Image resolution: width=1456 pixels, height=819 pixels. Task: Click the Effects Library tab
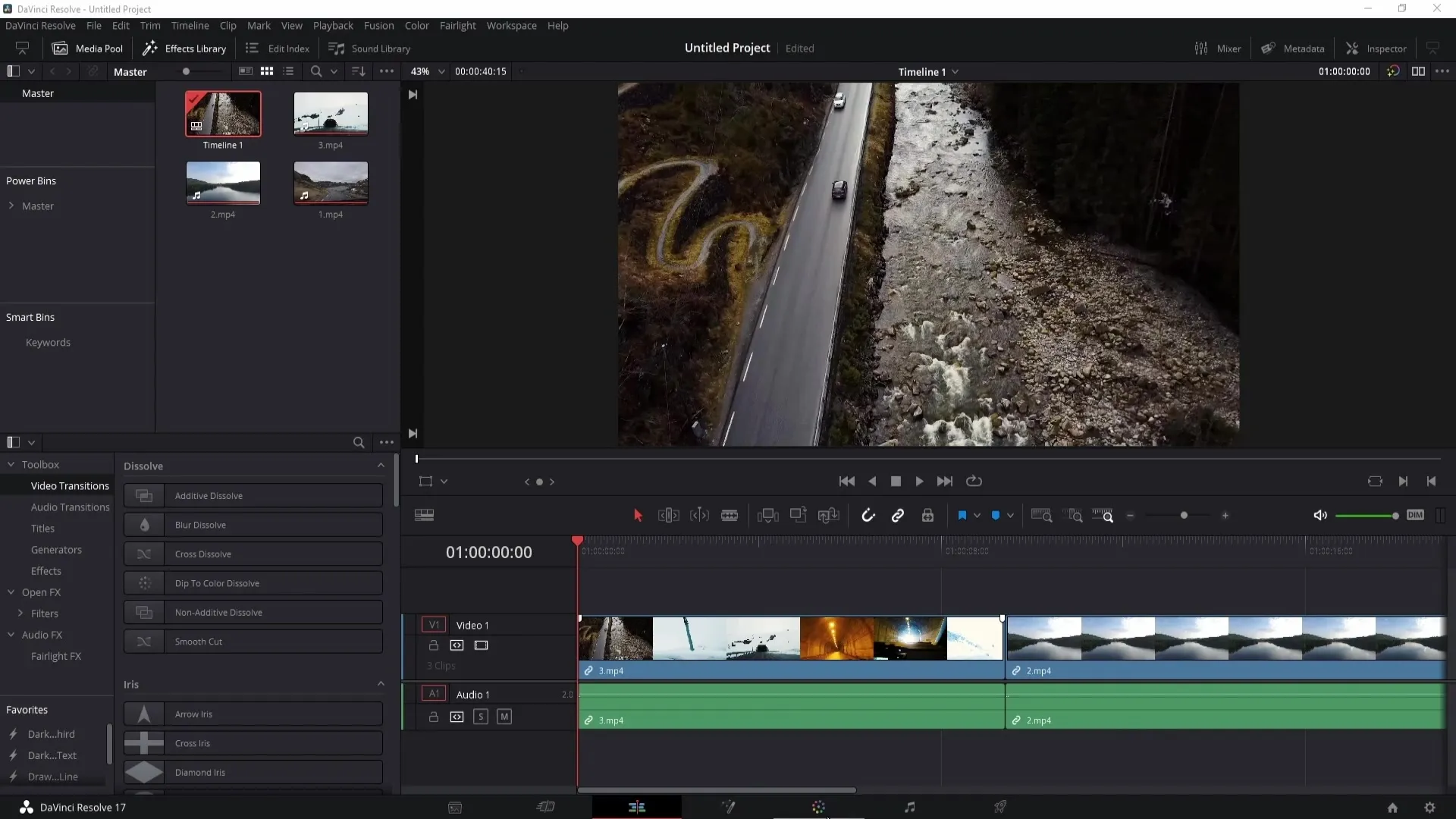tap(185, 48)
